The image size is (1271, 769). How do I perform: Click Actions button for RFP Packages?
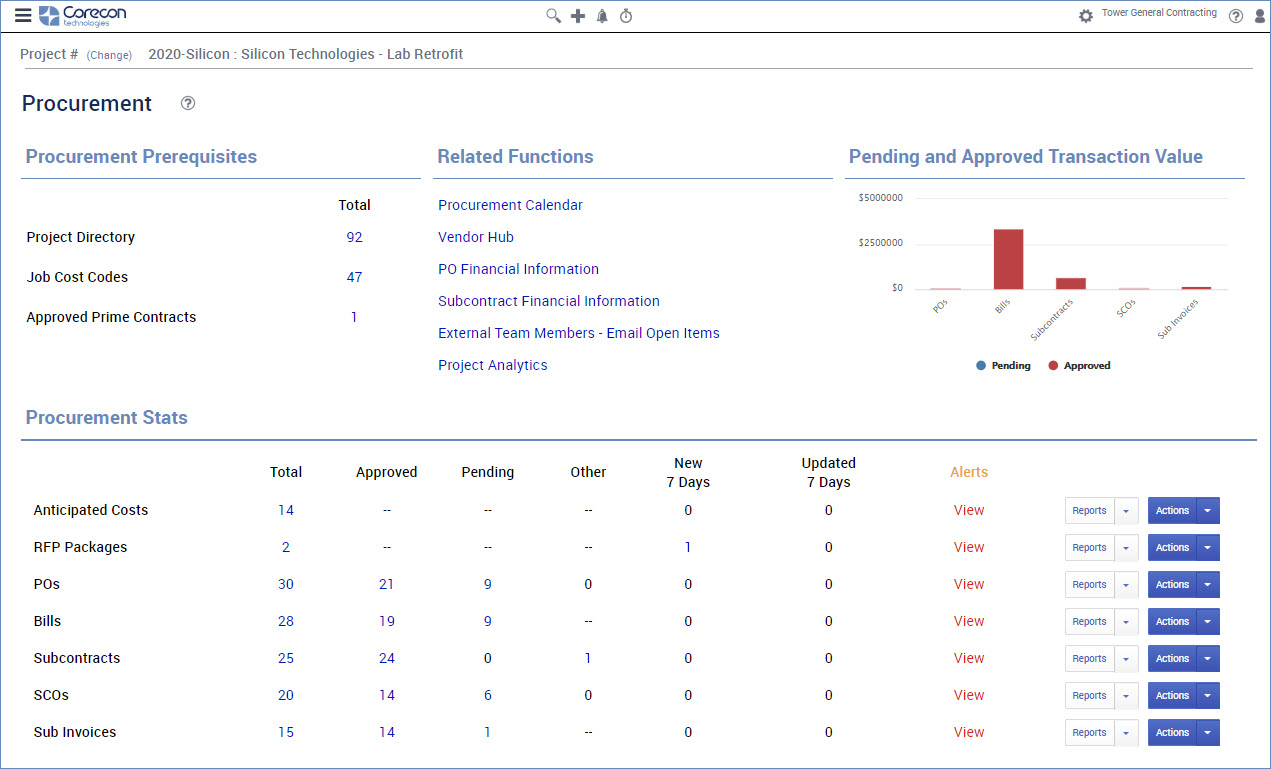[x=1172, y=548]
